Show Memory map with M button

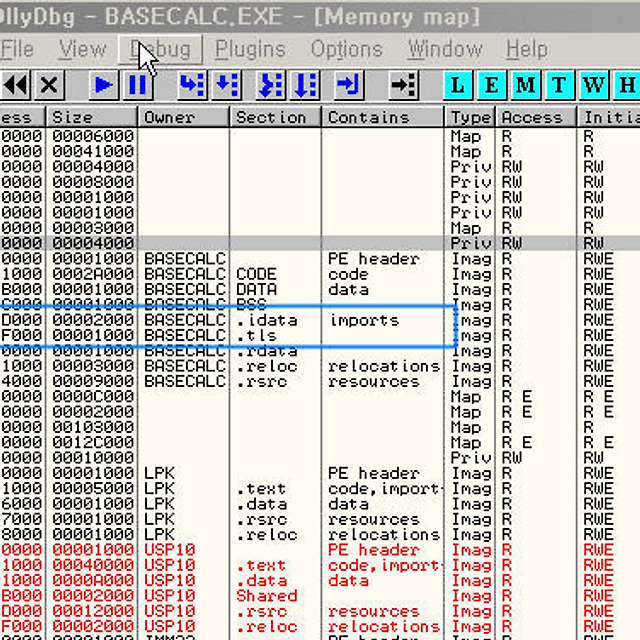[525, 85]
